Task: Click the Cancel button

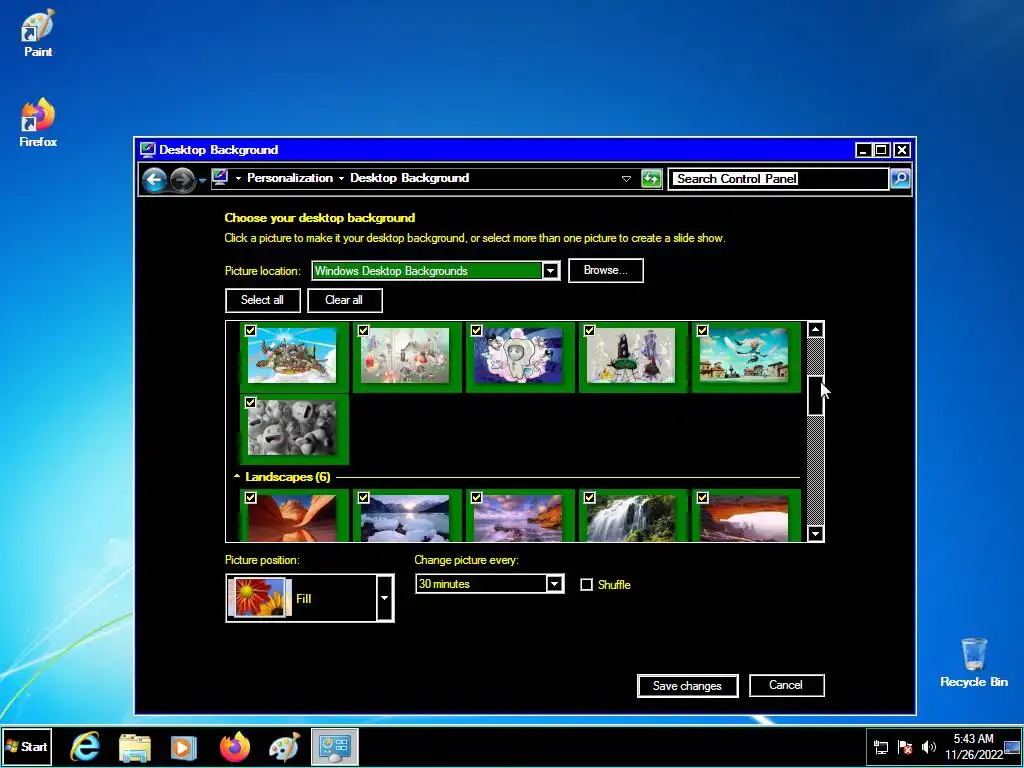Action: 786,685
